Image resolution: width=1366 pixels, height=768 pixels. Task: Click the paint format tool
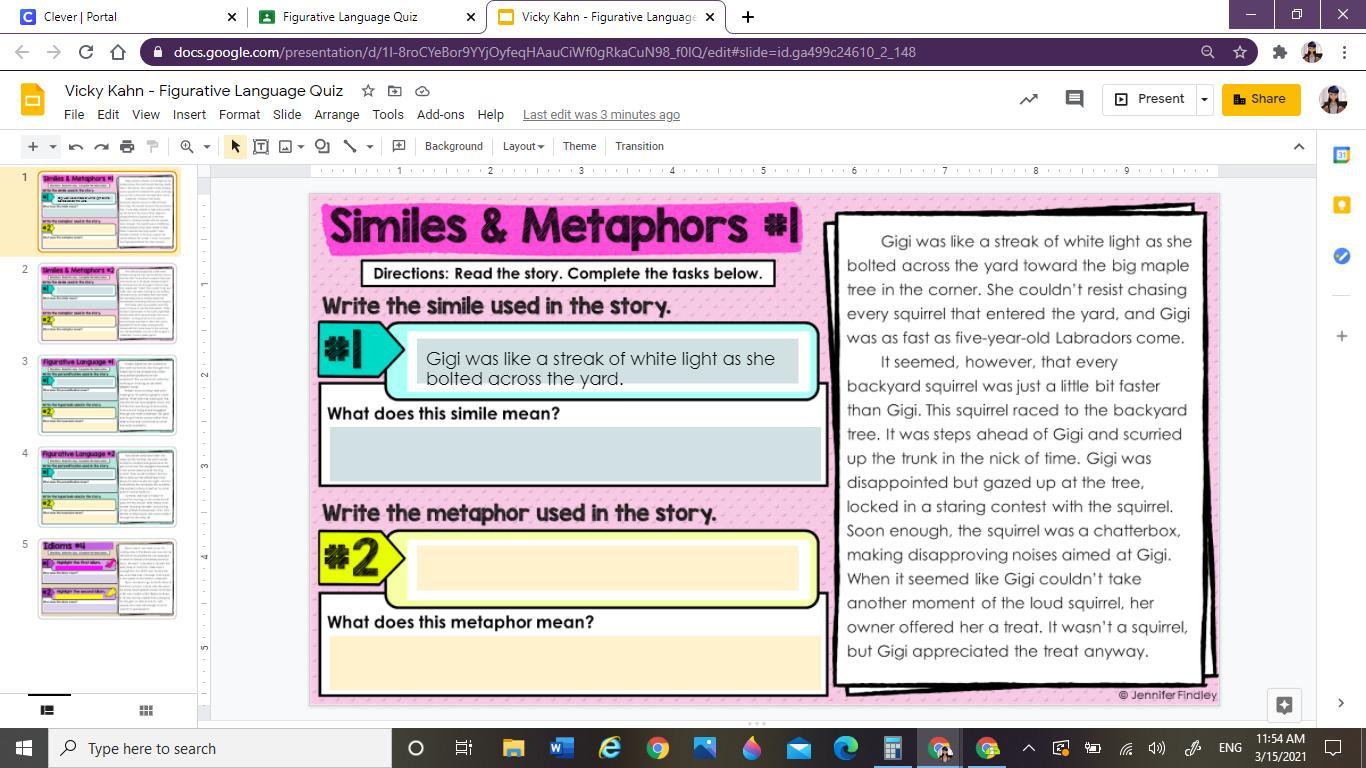(152, 146)
